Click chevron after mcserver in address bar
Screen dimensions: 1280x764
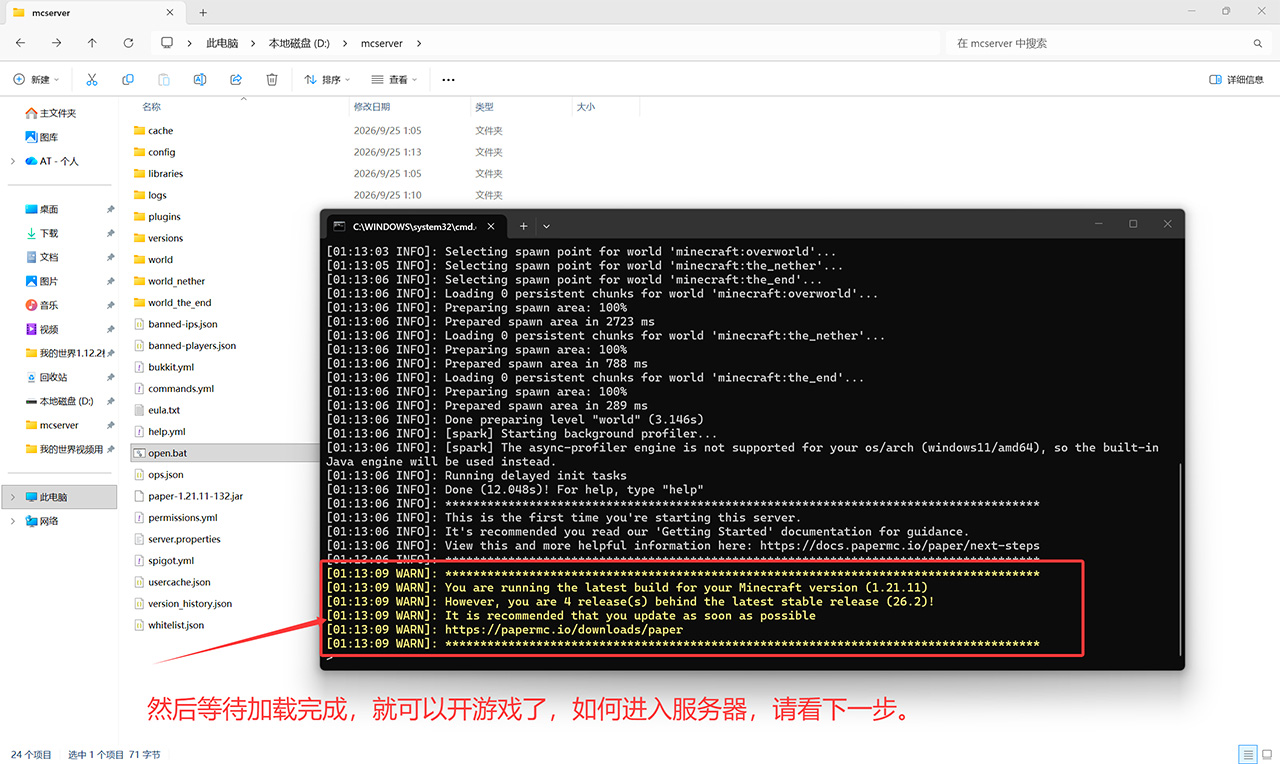[418, 43]
